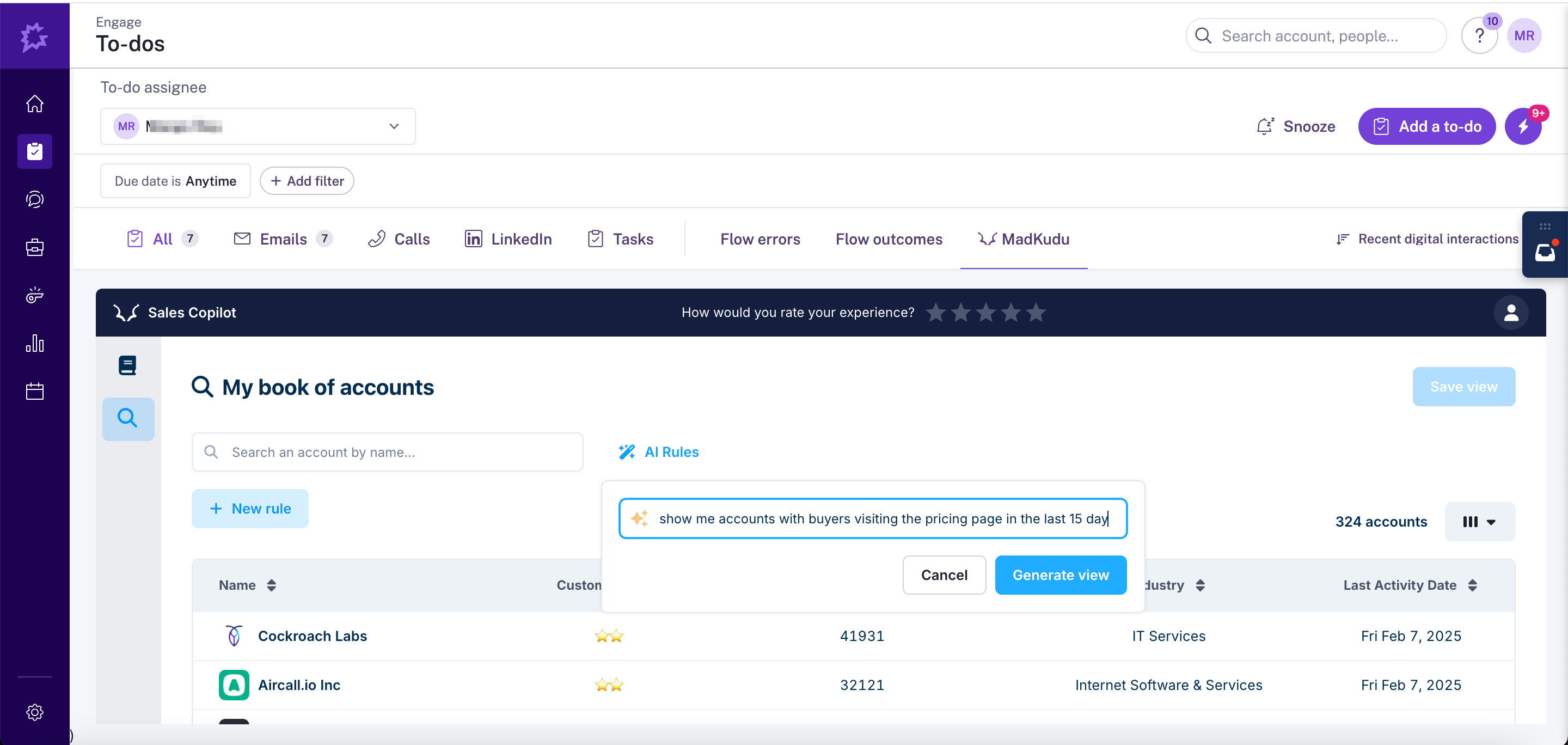Open Home from left sidebar
Image resolution: width=1568 pixels, height=745 pixels.
coord(35,103)
